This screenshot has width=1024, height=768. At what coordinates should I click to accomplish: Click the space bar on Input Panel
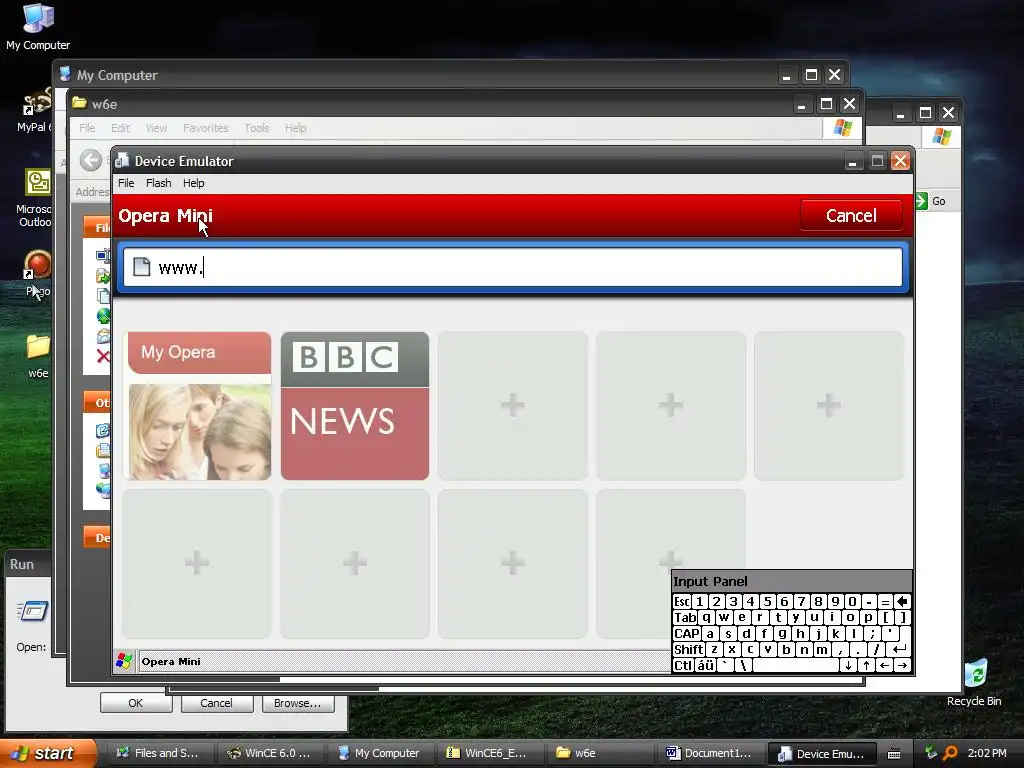pyautogui.click(x=796, y=665)
